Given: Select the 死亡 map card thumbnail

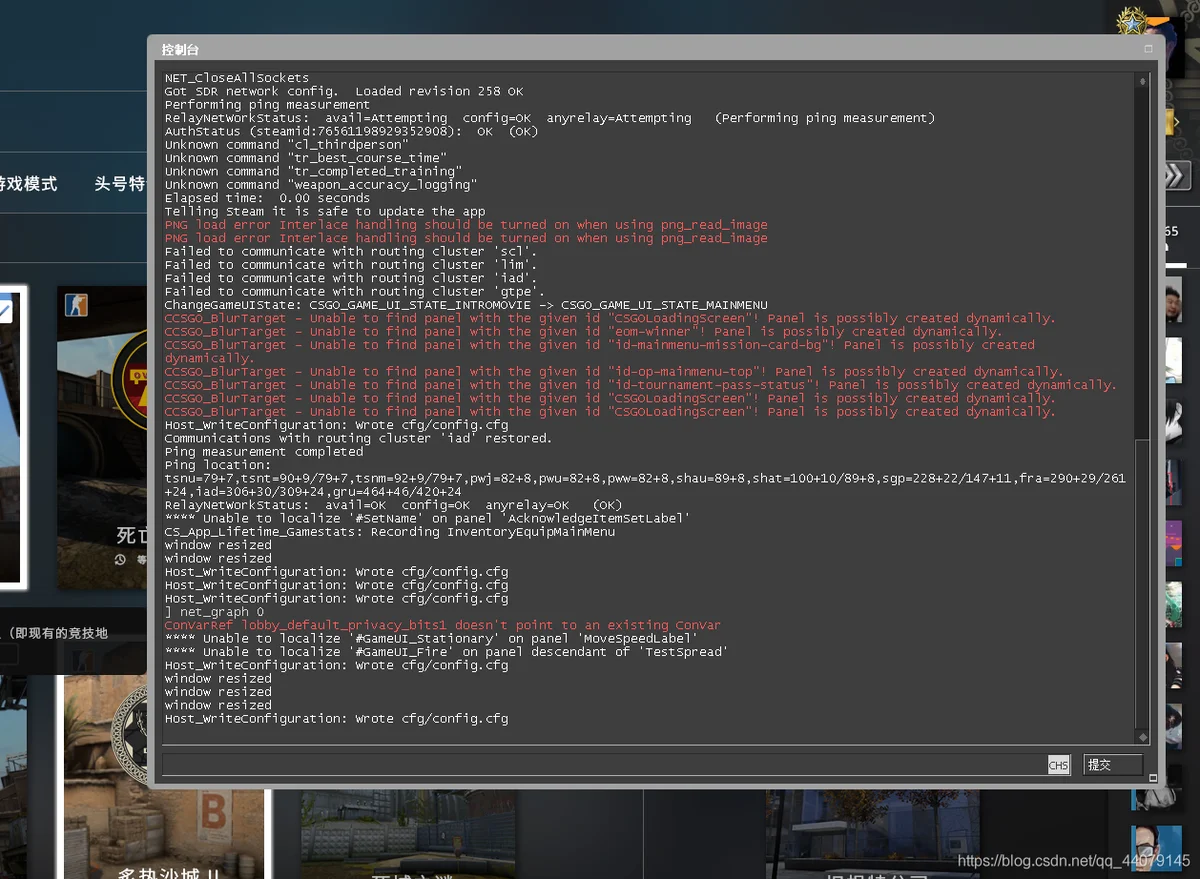Looking at the screenshot, I should pos(102,438).
